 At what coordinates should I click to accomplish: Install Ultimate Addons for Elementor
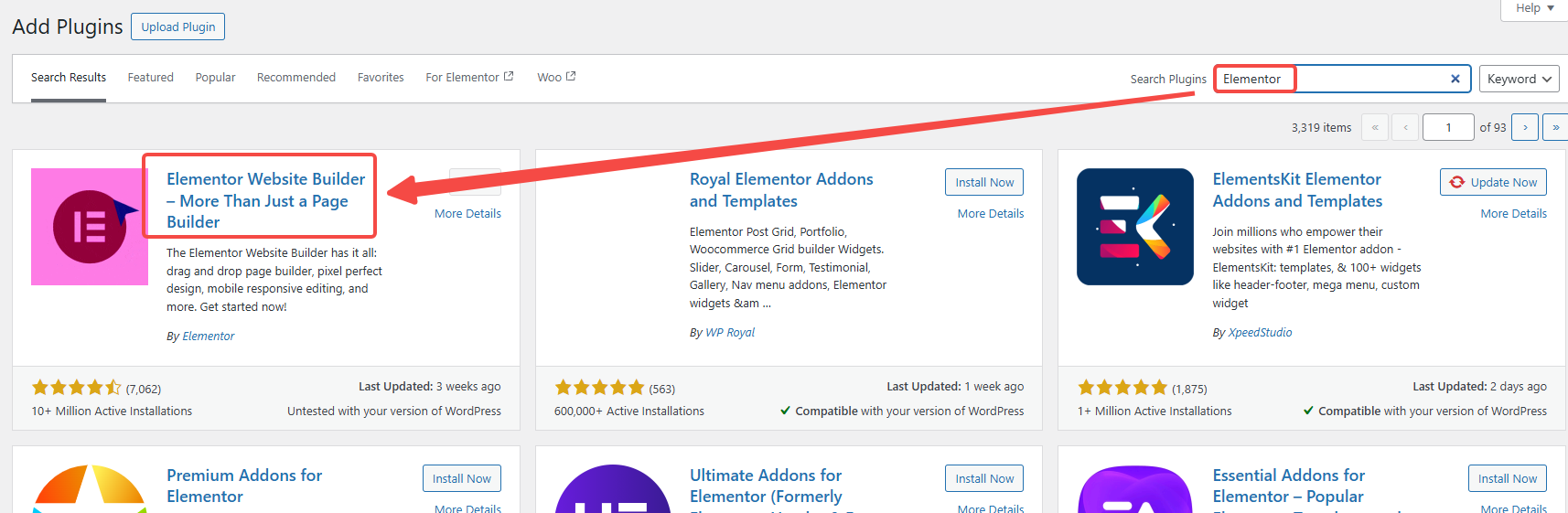[984, 478]
